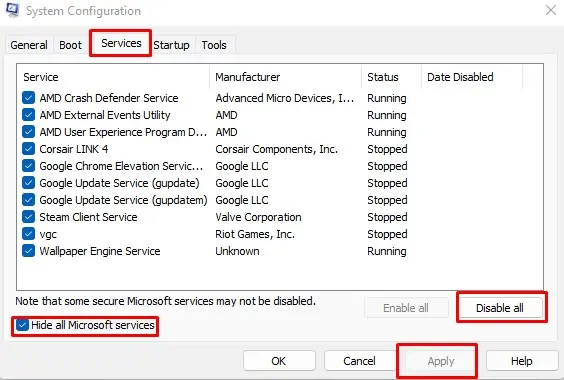Click Valve Corporation manufacturer cell
This screenshot has width=564, height=380.
[258, 217]
